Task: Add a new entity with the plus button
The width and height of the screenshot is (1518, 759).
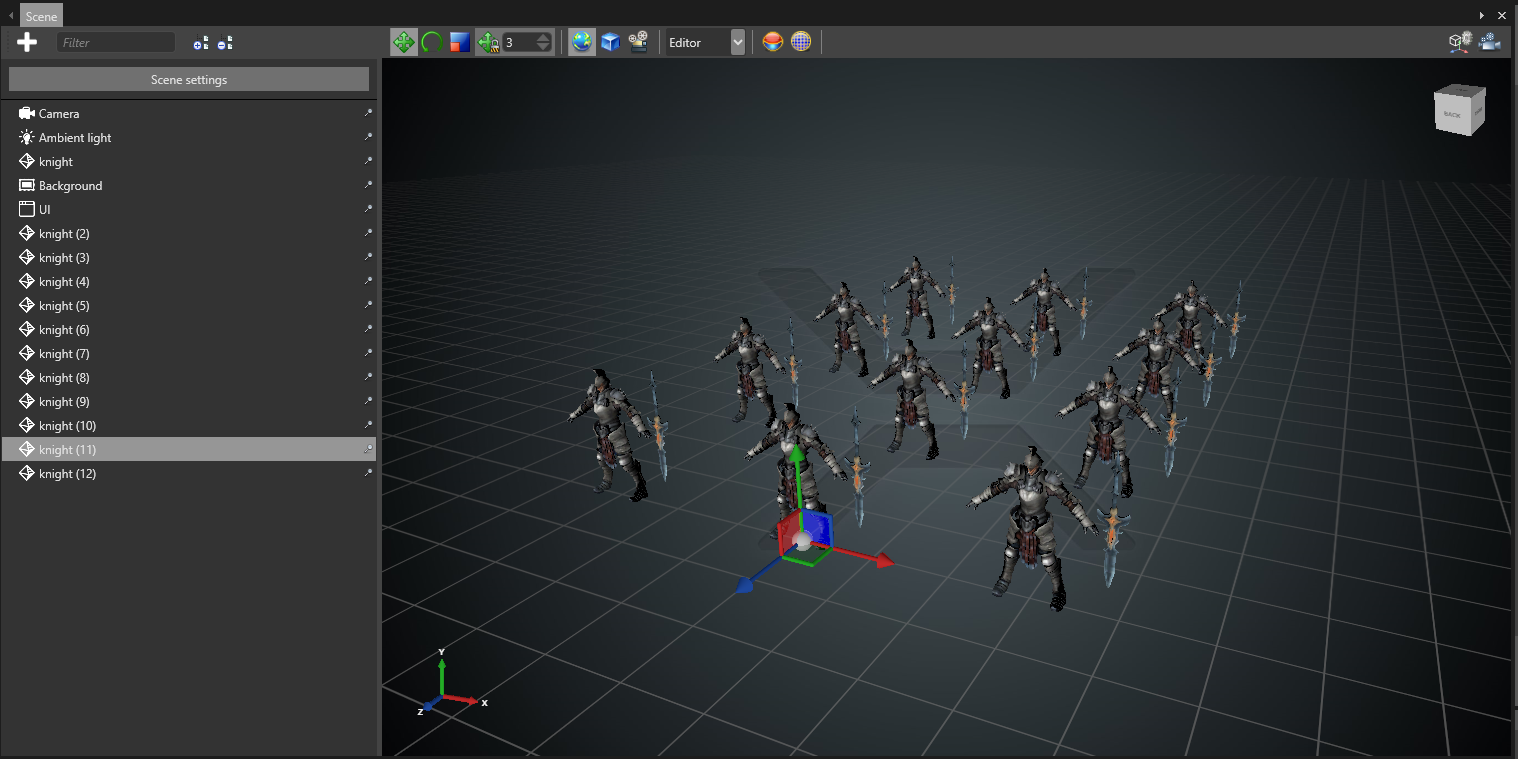Action: [x=27, y=42]
